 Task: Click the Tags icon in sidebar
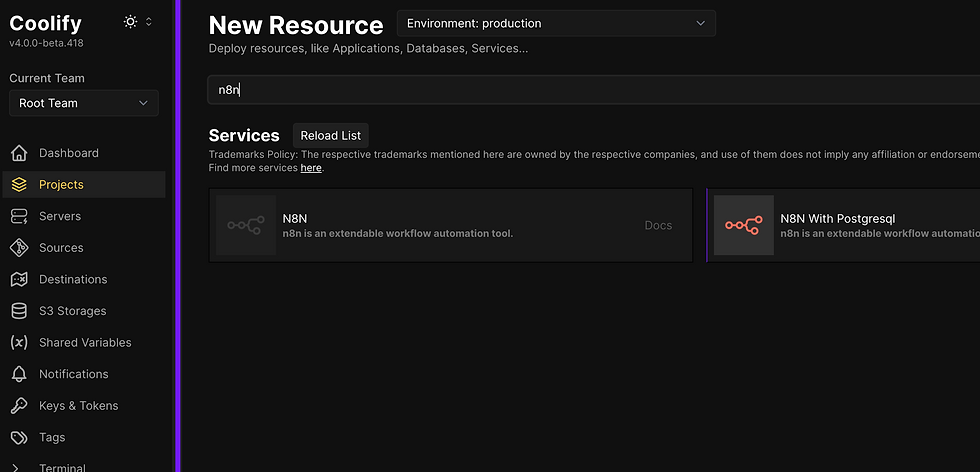coord(19,437)
